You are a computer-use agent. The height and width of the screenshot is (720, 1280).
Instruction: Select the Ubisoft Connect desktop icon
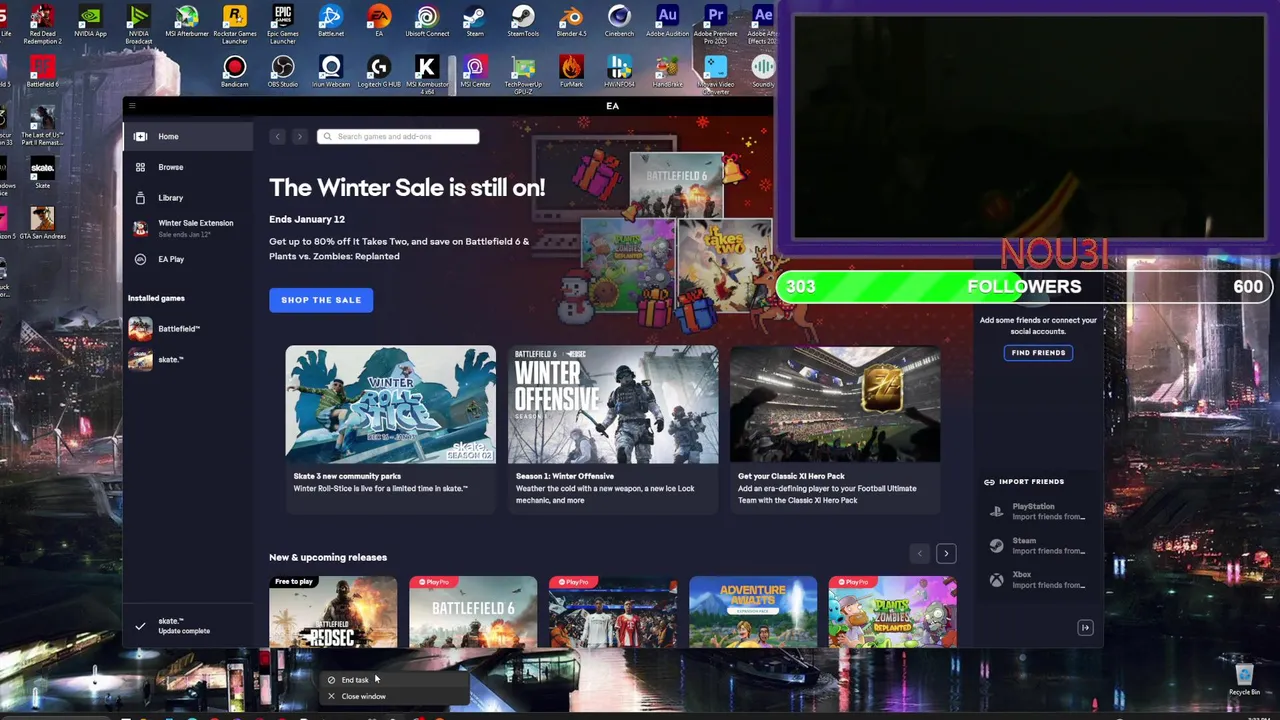tap(427, 22)
